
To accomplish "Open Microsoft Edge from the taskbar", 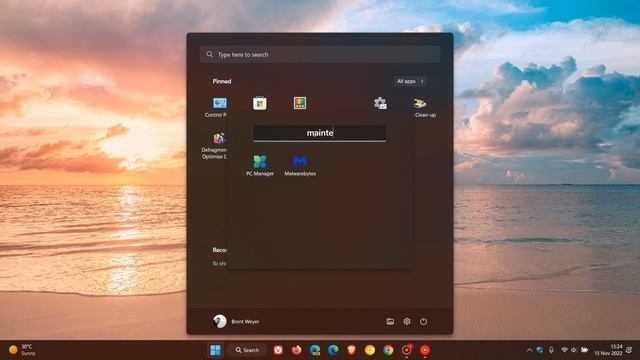I will pos(333,350).
